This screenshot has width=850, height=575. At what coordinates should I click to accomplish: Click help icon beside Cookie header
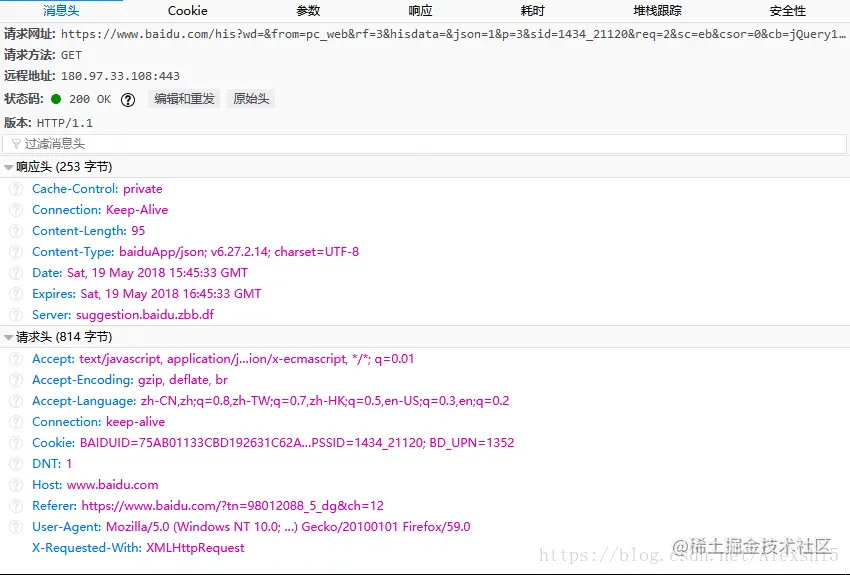pos(16,443)
